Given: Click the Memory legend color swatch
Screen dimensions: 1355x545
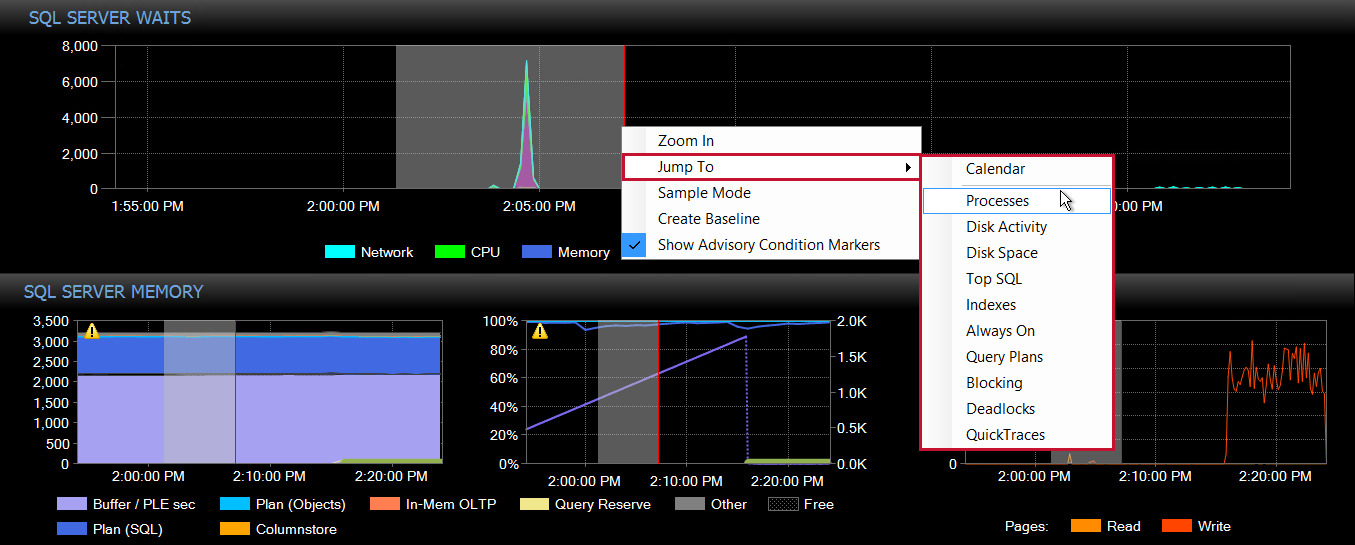Looking at the screenshot, I should pyautogui.click(x=537, y=252).
